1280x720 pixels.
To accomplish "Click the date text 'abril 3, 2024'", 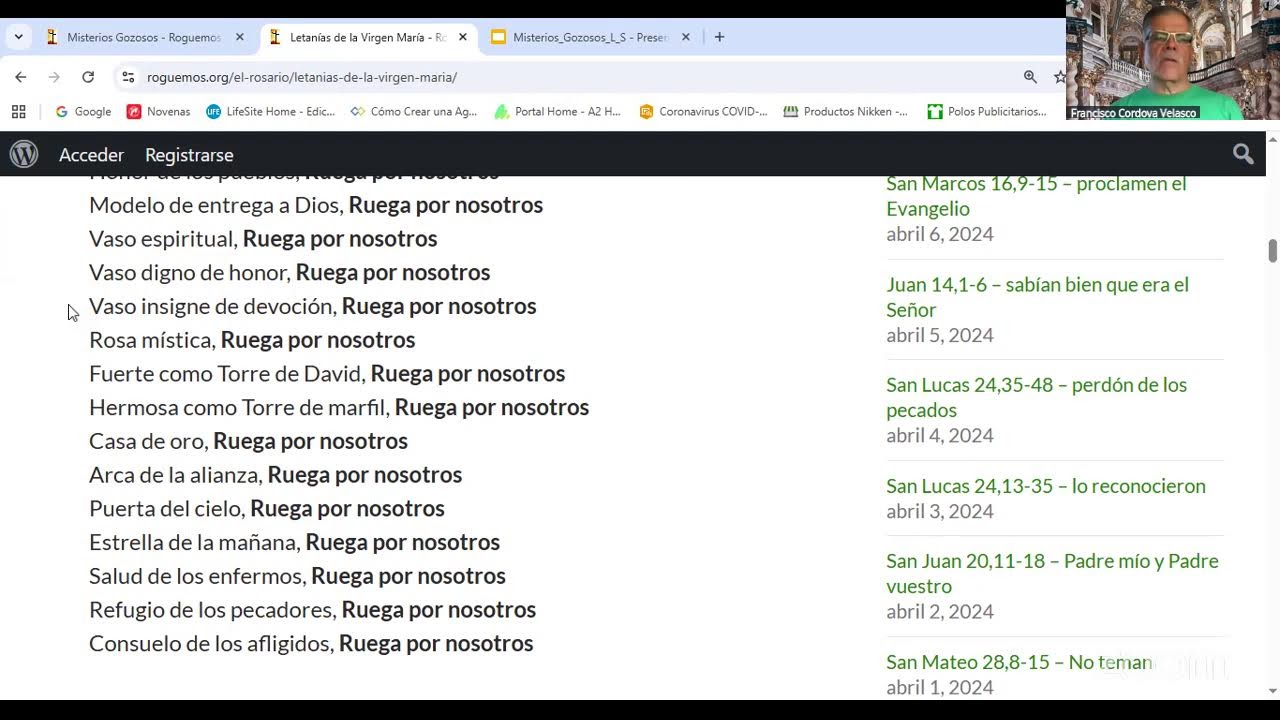I will tap(940, 511).
